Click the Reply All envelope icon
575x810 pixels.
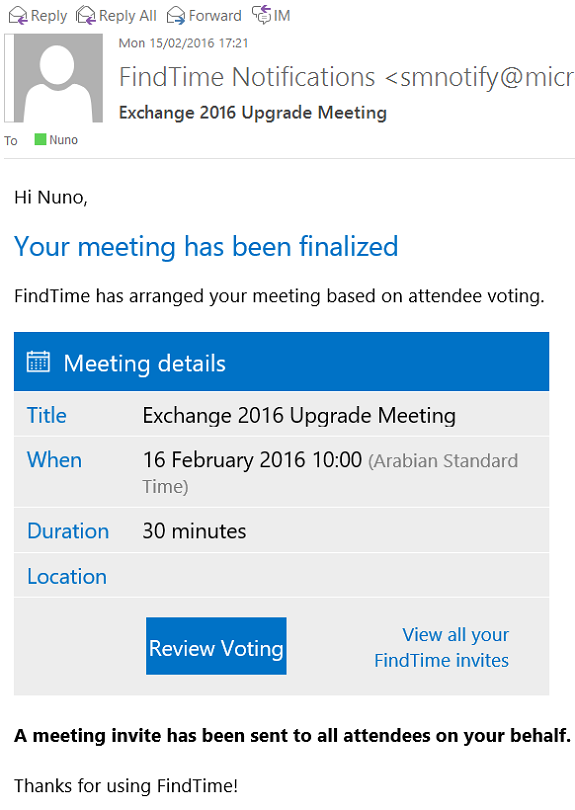[x=86, y=16]
